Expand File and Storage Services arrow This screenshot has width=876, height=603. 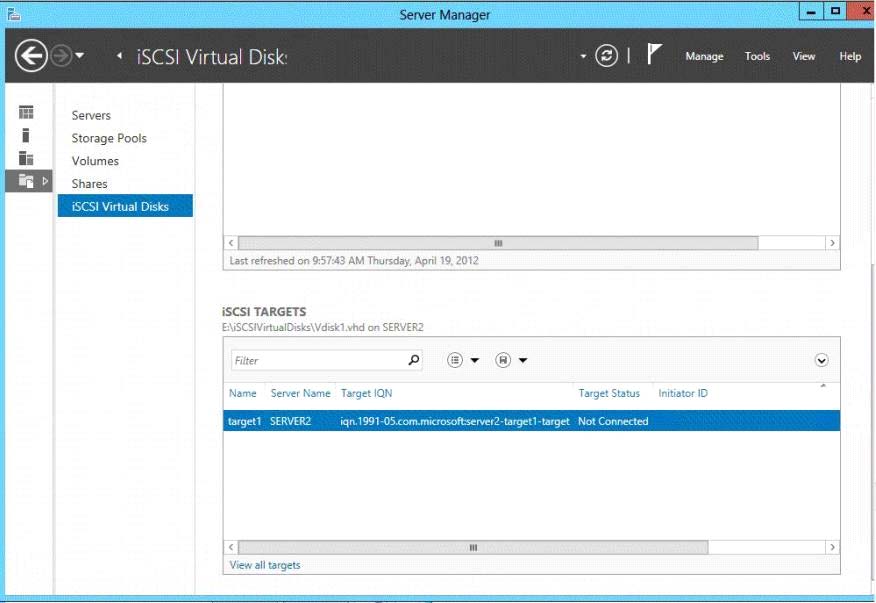45,181
